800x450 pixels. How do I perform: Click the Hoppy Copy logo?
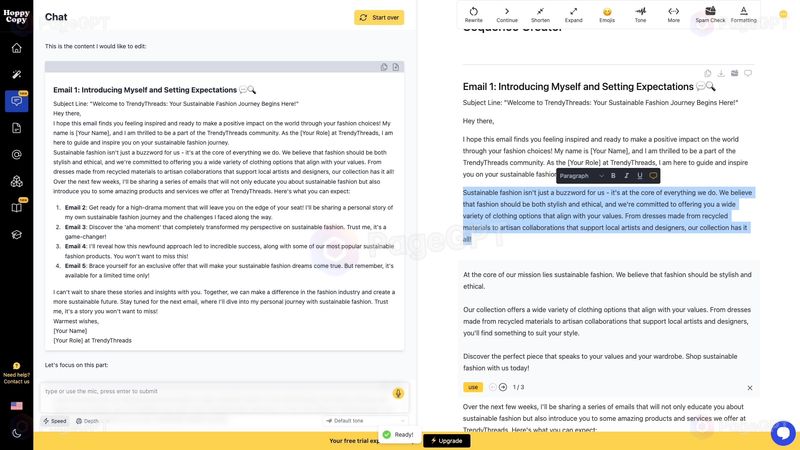16,16
